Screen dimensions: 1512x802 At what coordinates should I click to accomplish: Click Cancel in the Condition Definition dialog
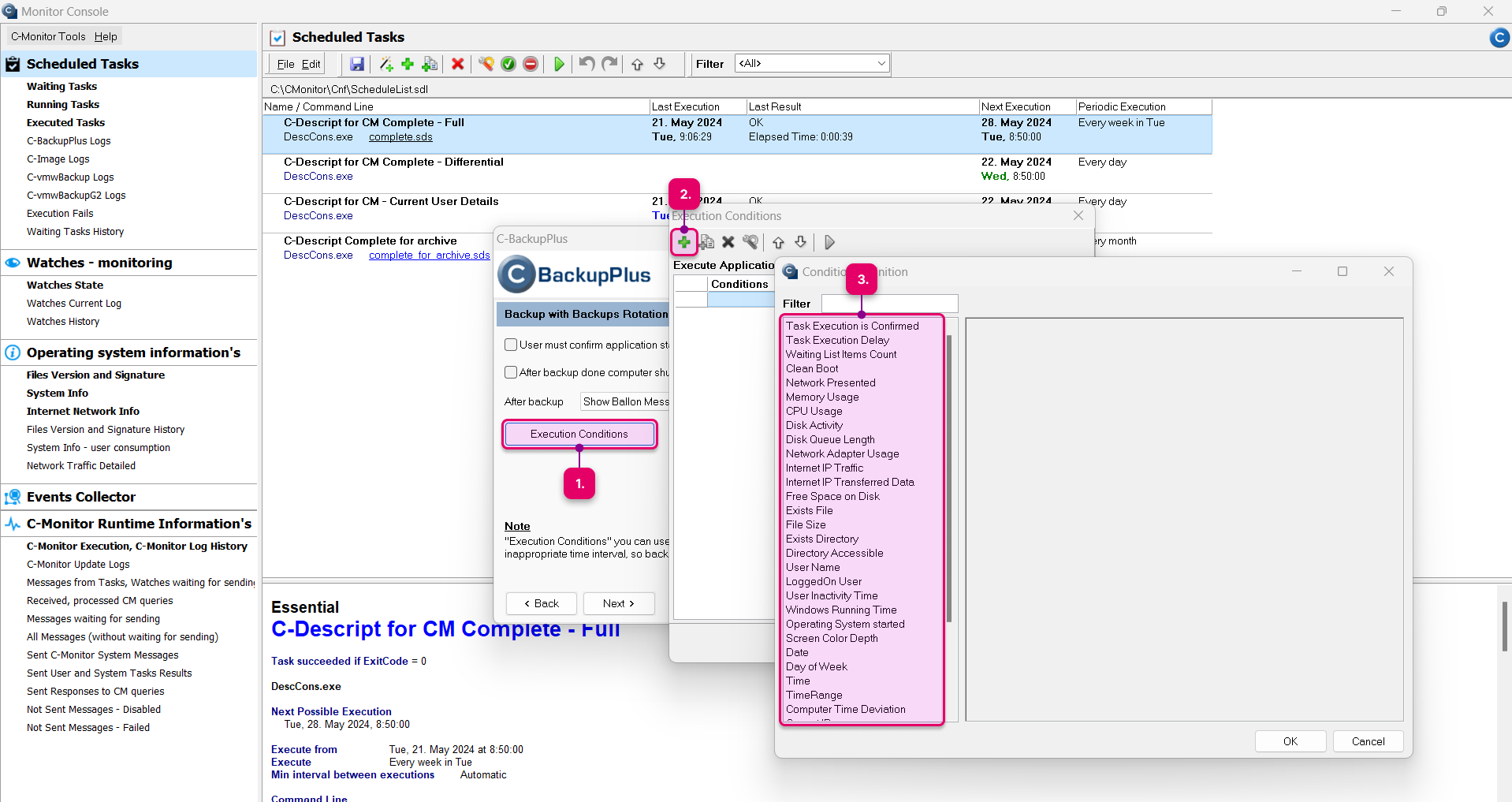click(x=1369, y=741)
